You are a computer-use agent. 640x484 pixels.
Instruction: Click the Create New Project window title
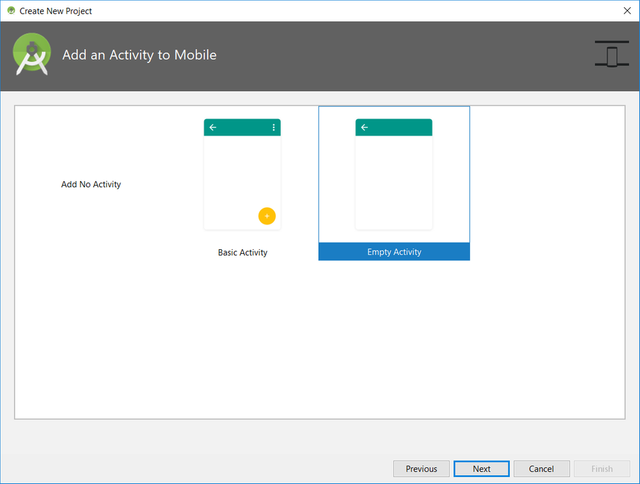(58, 10)
